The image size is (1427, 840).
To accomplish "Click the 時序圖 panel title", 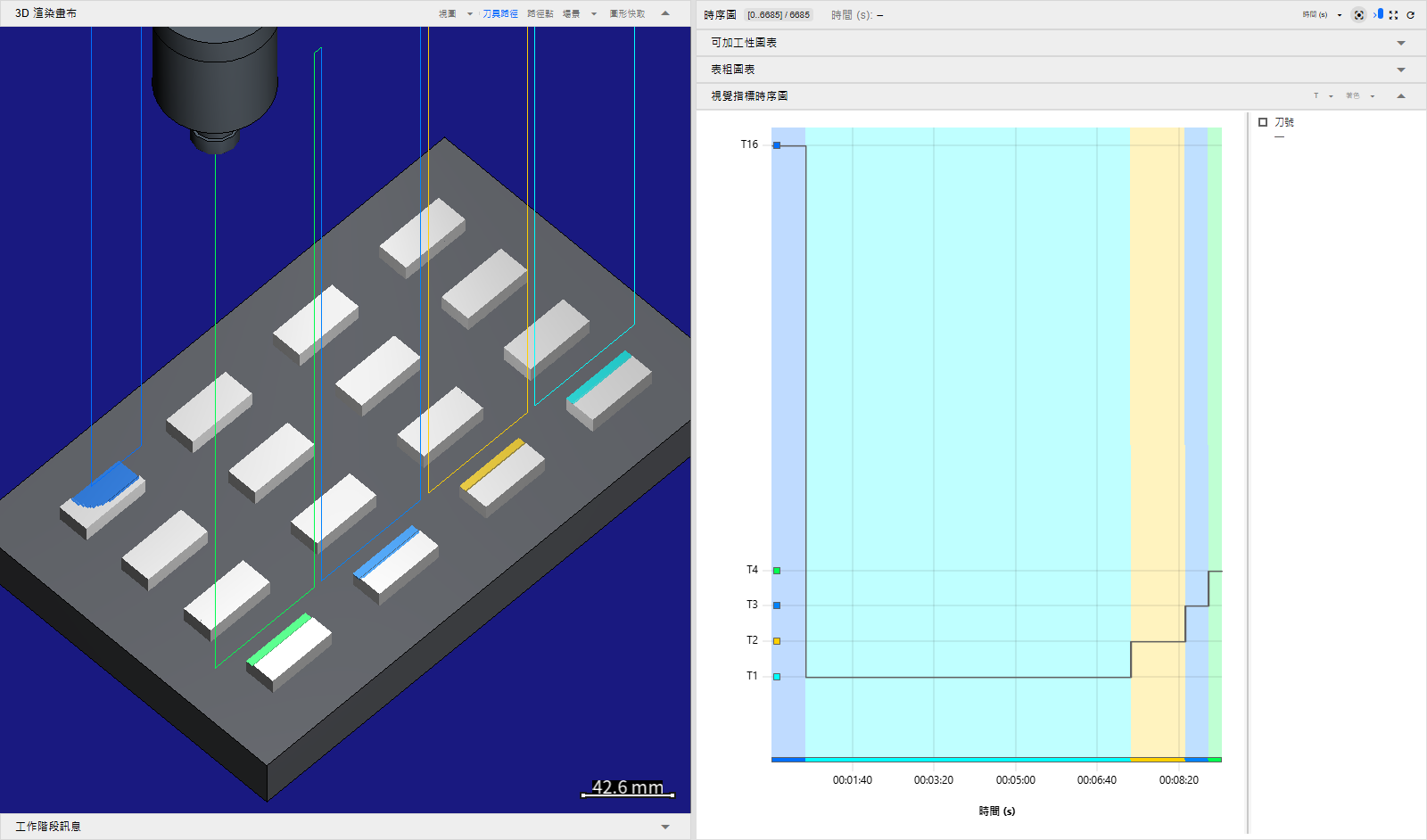I will (x=720, y=15).
